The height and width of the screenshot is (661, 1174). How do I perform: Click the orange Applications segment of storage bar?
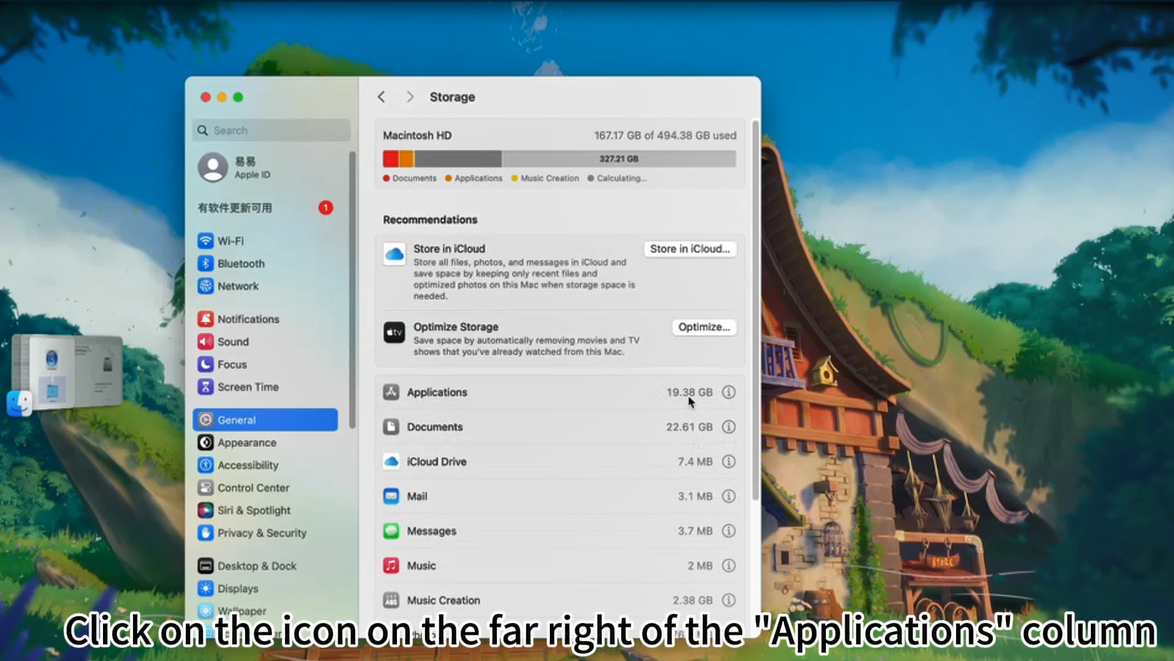406,159
